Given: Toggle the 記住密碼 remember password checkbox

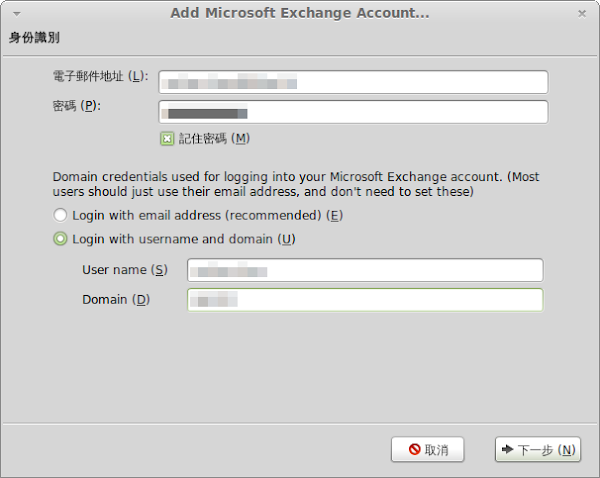Looking at the screenshot, I should click(x=167, y=139).
